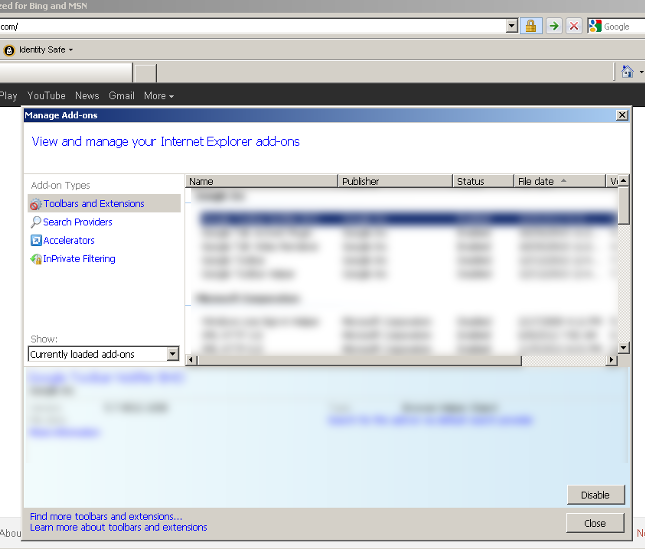The image size is (645, 549).
Task: Click the Identity Safe toolbar icon
Action: (9, 50)
